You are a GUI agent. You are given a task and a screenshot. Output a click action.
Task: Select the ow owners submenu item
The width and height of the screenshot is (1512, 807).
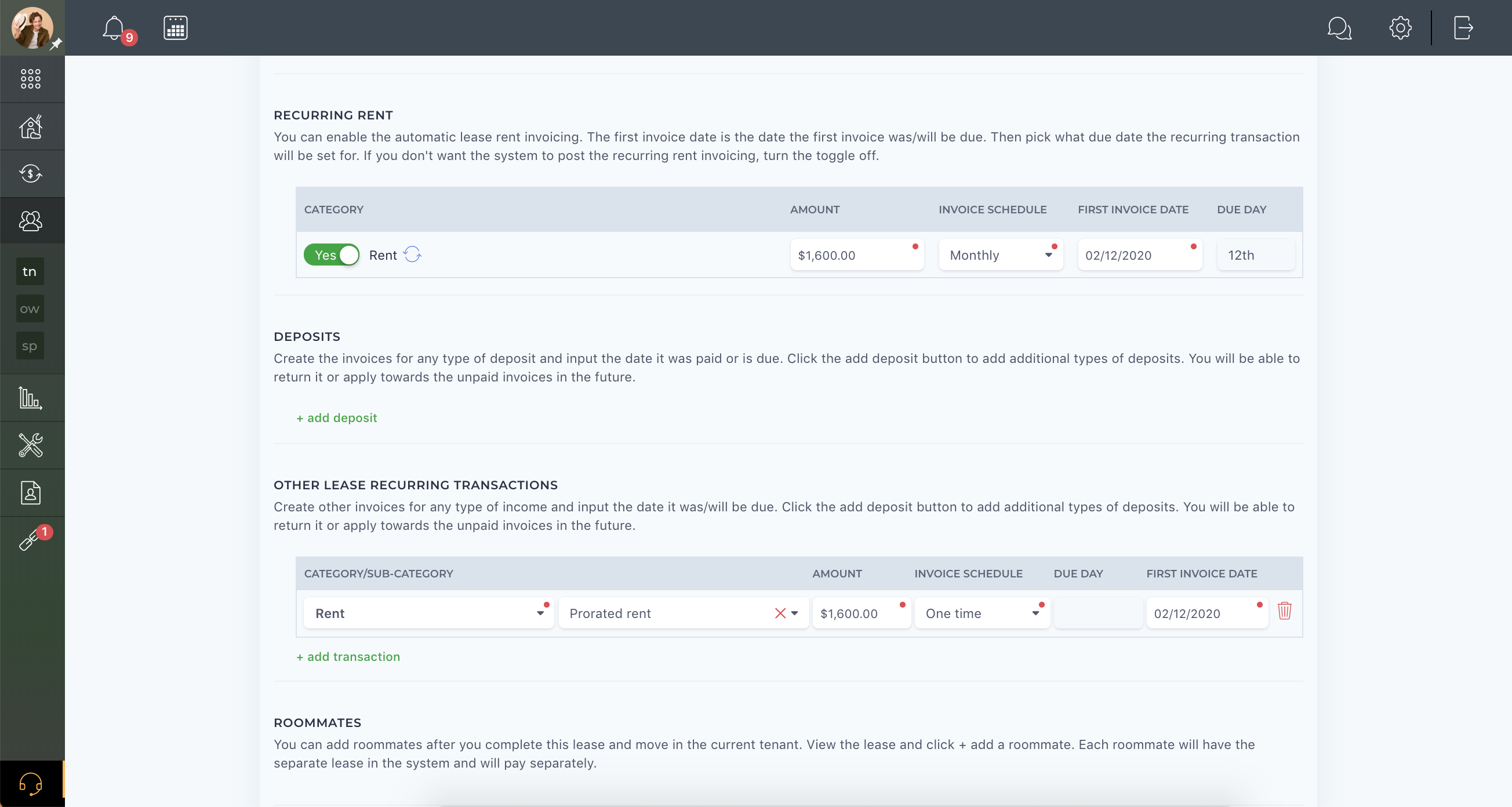pyautogui.click(x=30, y=309)
